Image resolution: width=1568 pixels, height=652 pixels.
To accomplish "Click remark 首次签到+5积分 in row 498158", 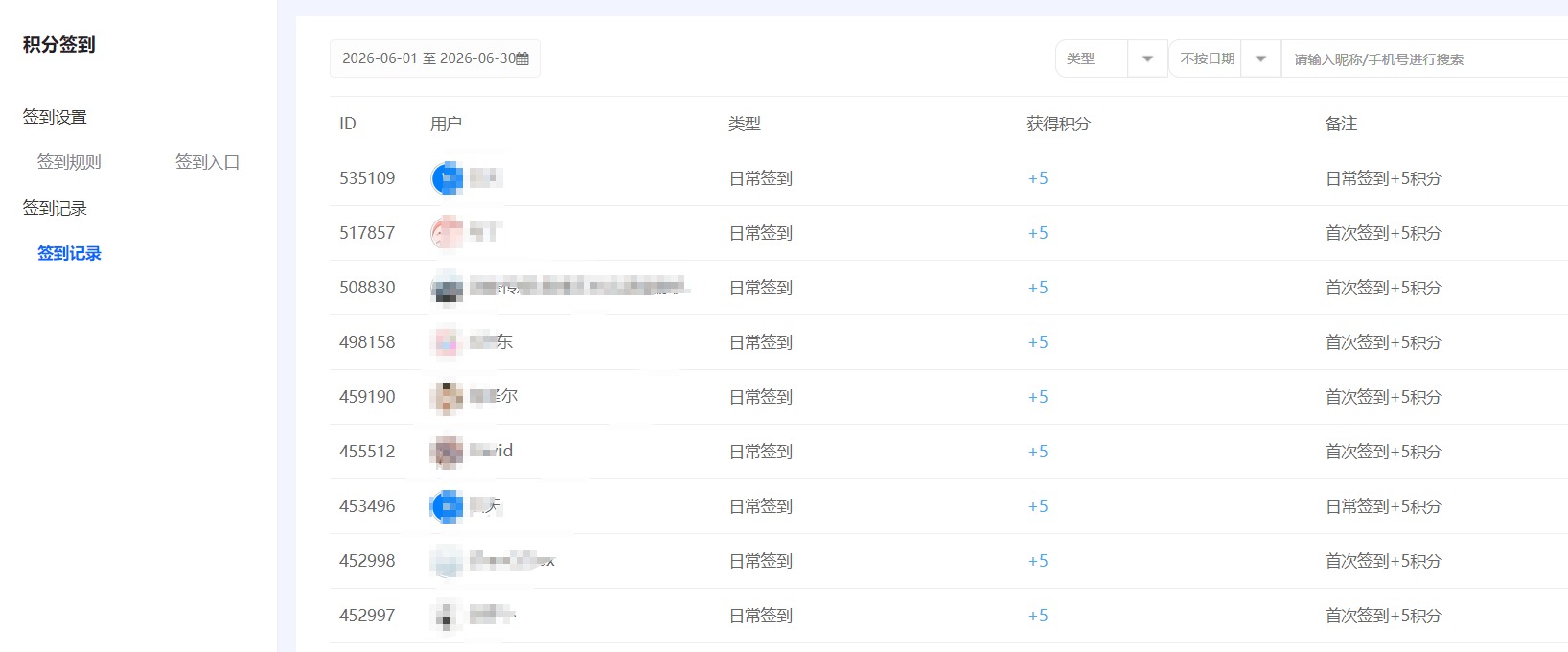I will click(1383, 342).
